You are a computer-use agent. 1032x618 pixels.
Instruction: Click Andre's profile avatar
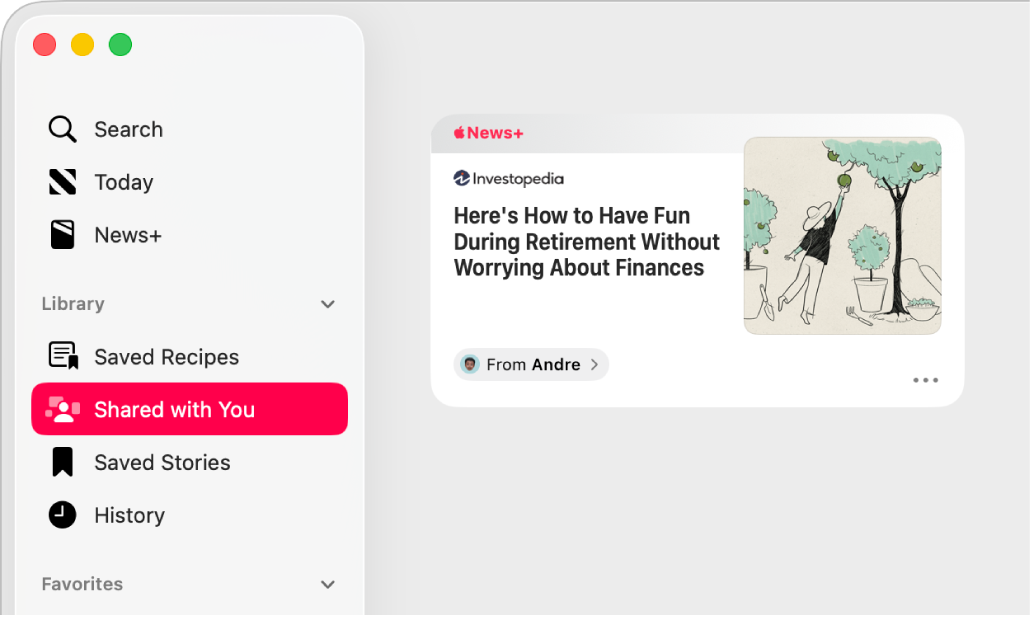click(x=468, y=364)
